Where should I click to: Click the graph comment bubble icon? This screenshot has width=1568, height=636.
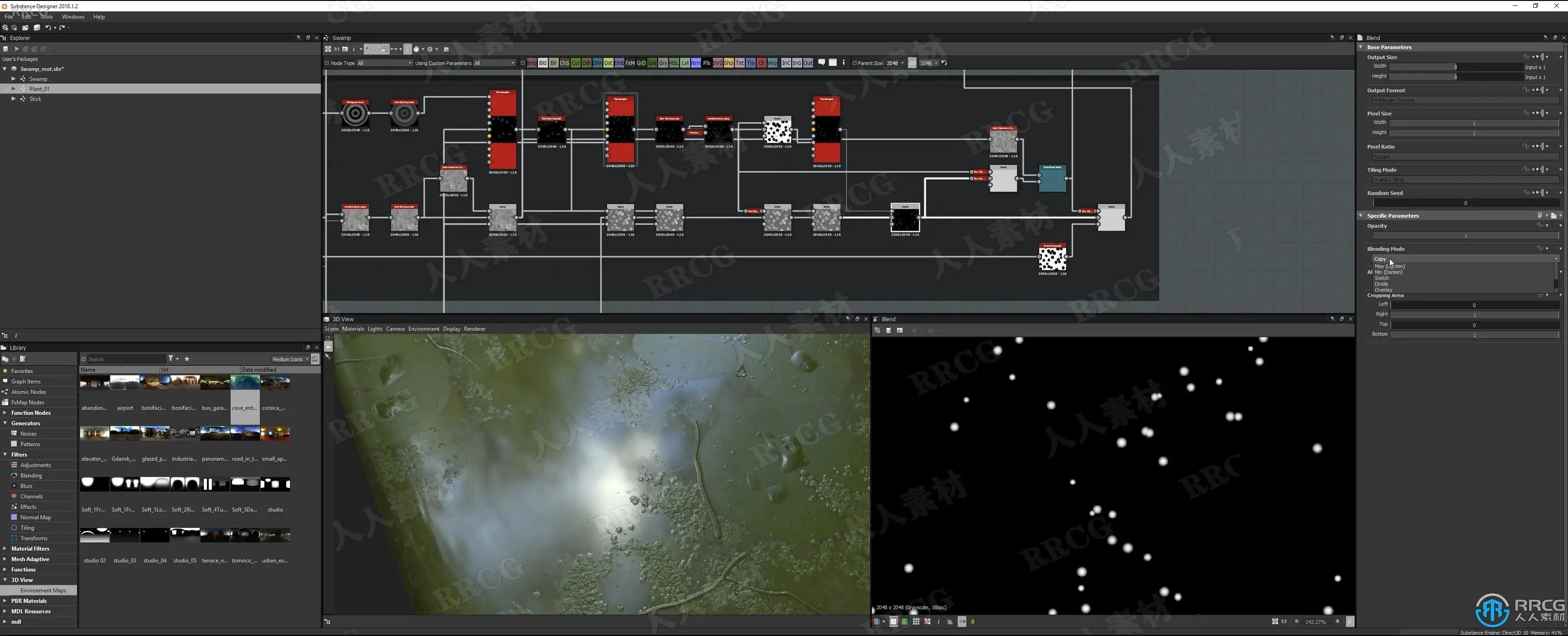pos(821,62)
